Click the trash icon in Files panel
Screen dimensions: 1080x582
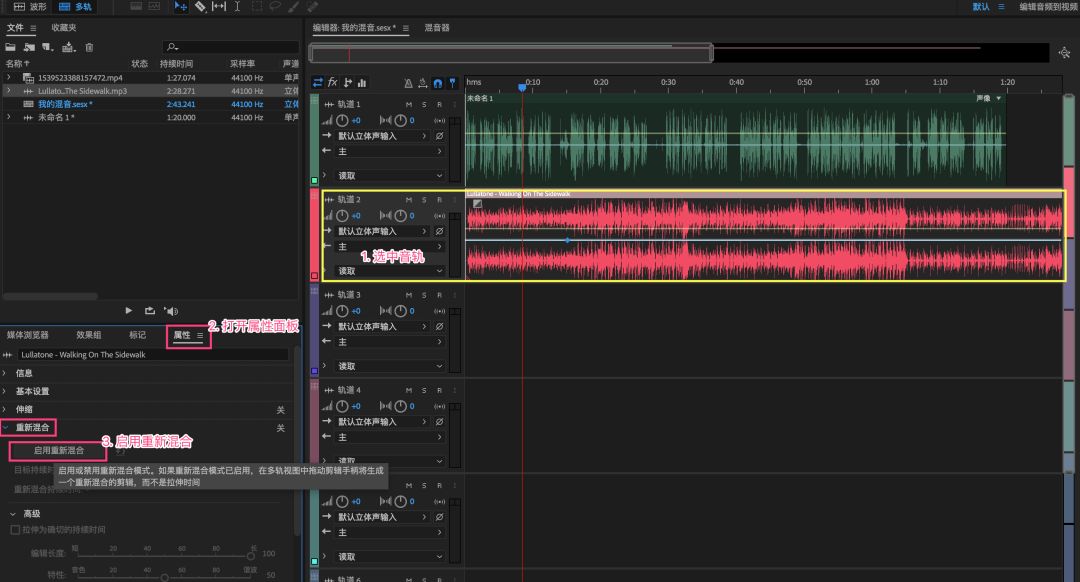89,47
